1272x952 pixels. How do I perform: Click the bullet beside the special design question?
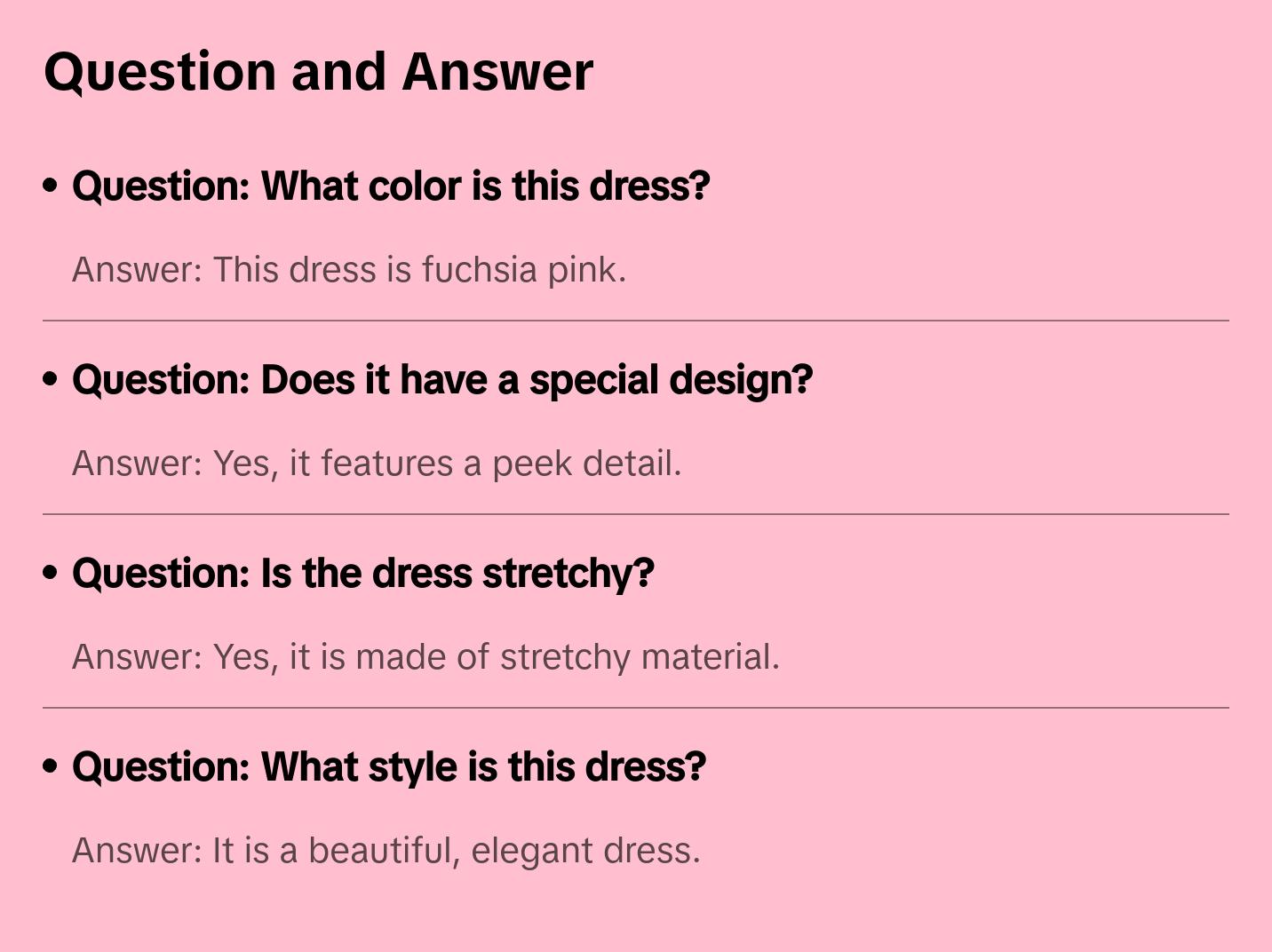click(51, 379)
